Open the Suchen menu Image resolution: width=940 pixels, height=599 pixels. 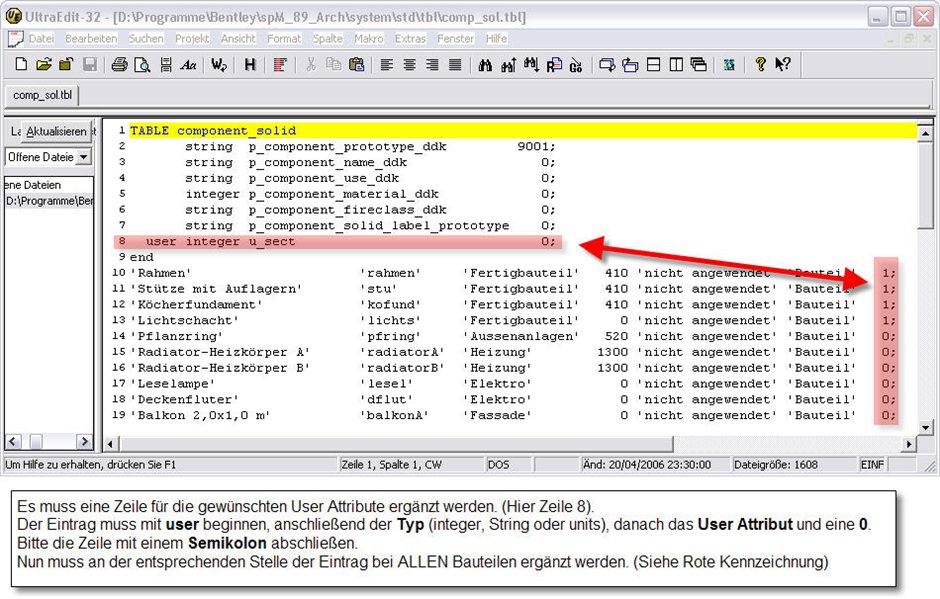coord(146,38)
